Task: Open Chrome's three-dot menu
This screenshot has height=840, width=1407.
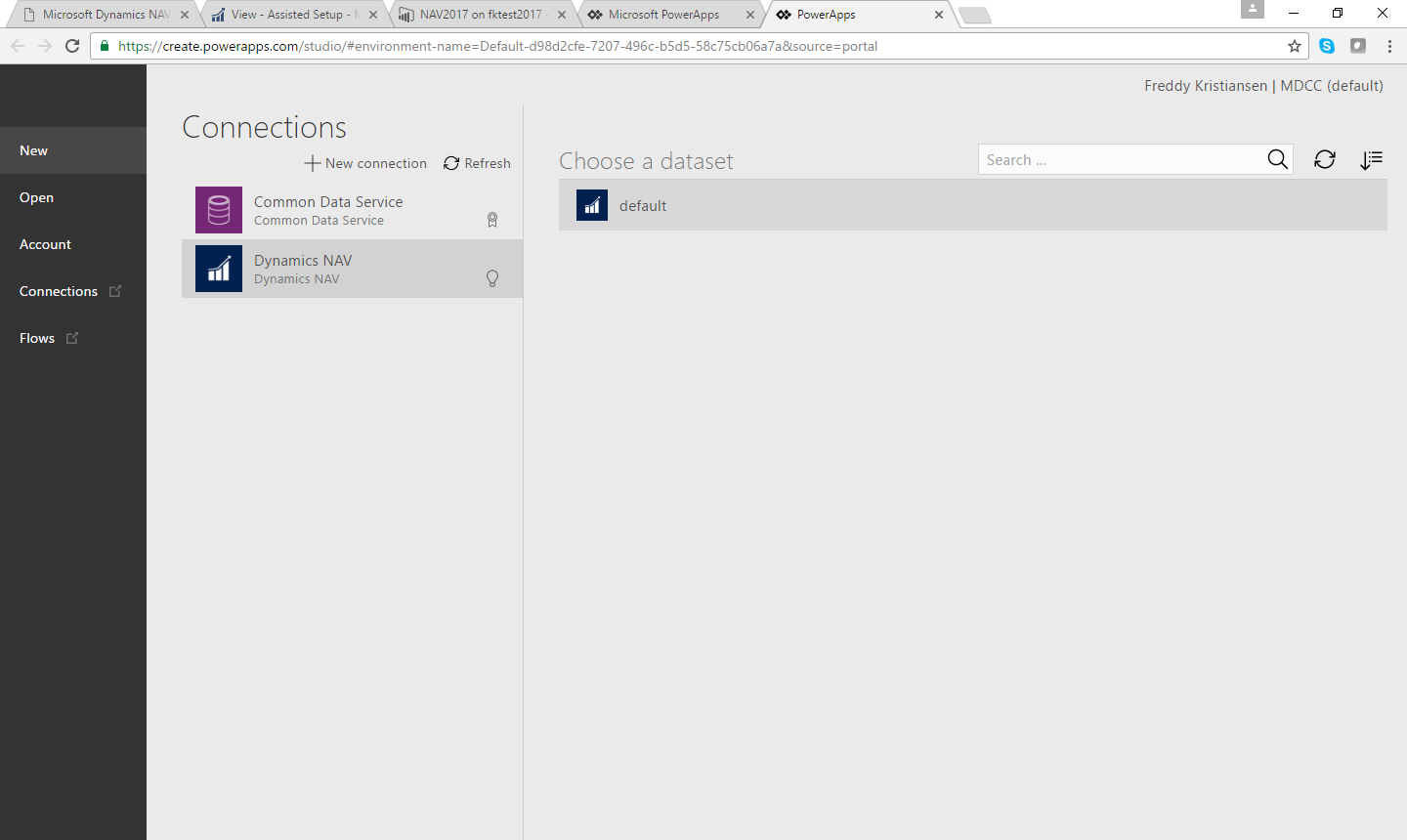Action: point(1389,46)
